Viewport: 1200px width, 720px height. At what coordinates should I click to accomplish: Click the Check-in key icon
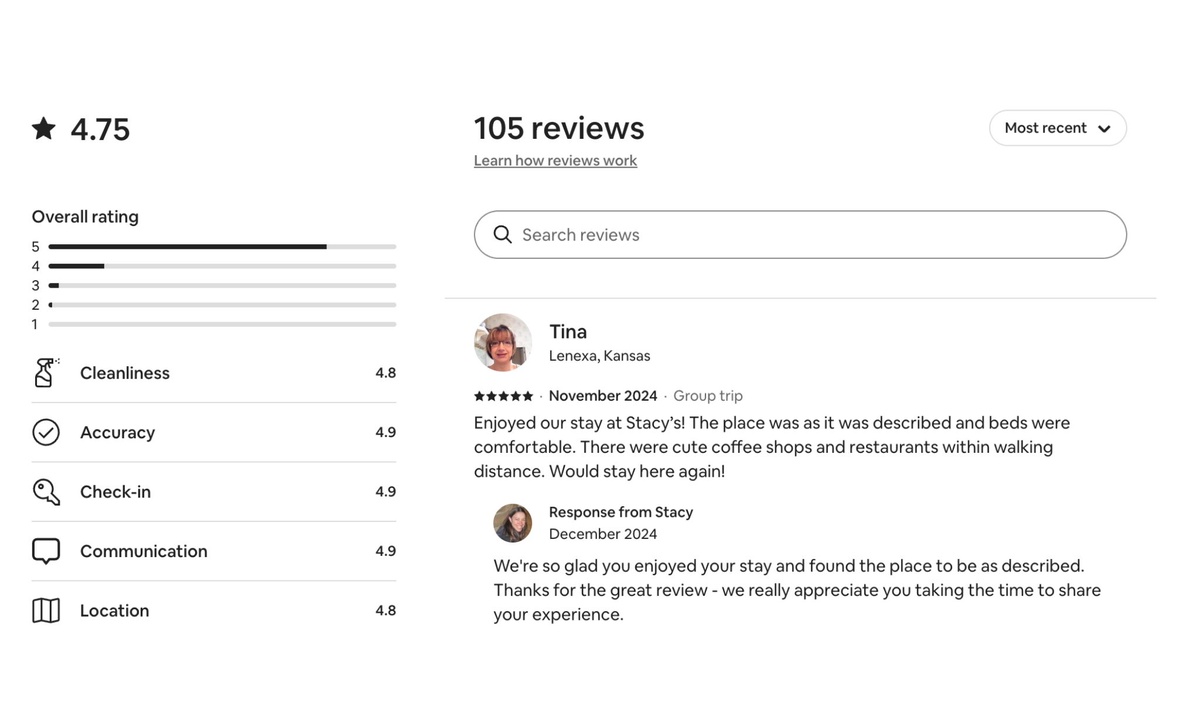[x=46, y=491]
